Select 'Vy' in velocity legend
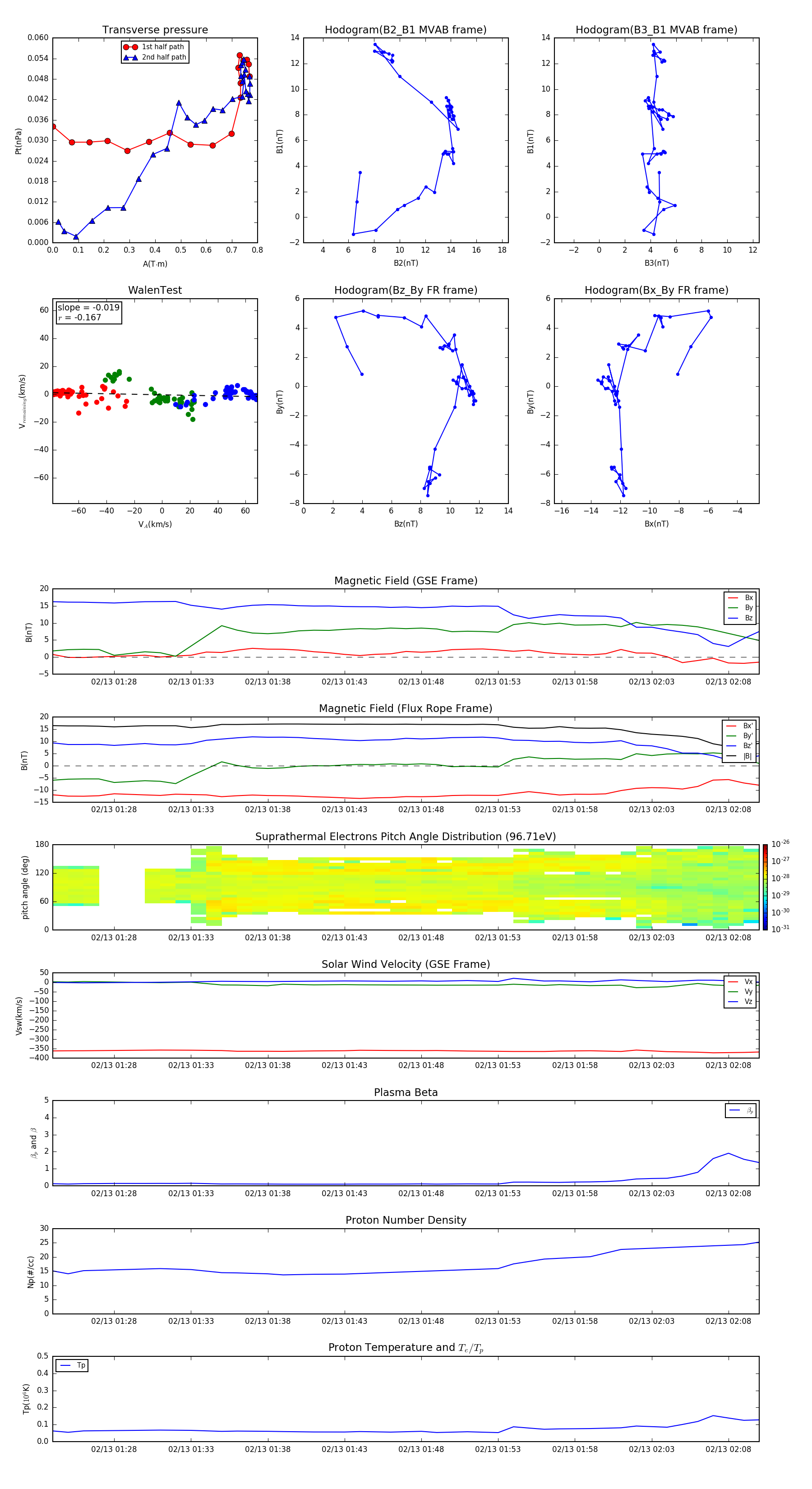 741,992
